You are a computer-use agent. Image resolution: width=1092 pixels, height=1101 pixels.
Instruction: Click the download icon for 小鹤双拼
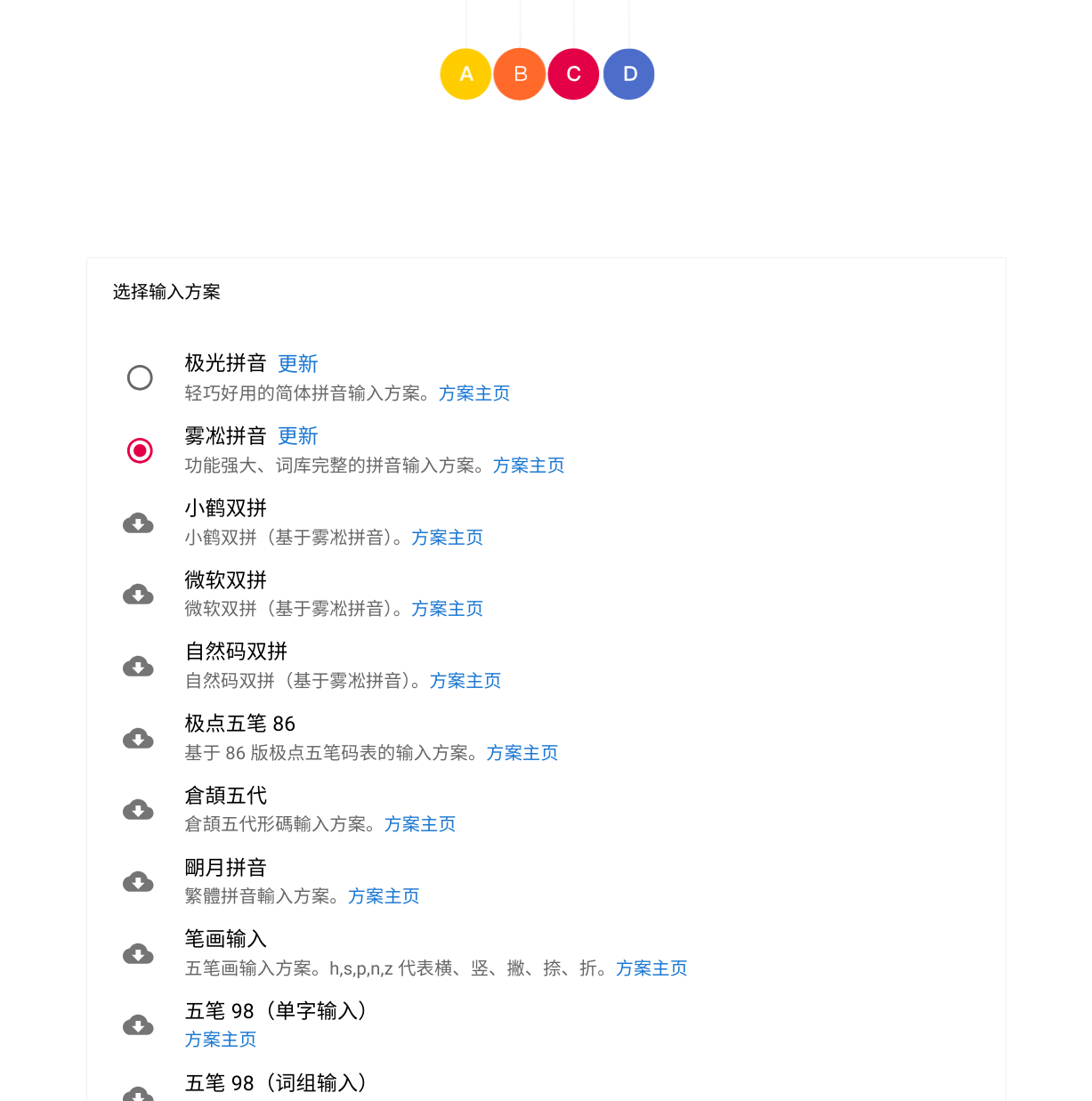(138, 523)
